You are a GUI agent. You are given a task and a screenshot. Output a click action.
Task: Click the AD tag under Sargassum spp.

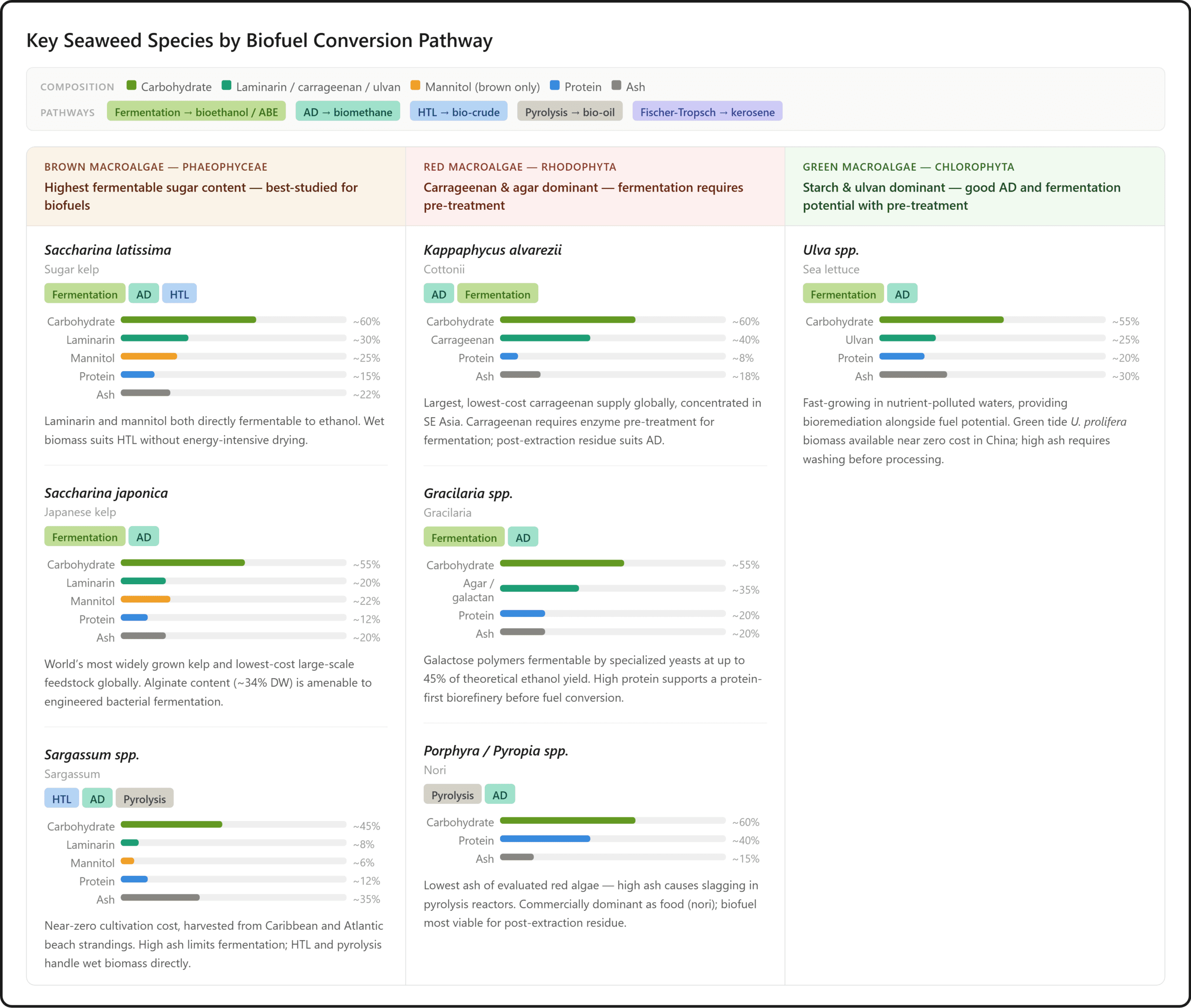pyautogui.click(x=97, y=798)
